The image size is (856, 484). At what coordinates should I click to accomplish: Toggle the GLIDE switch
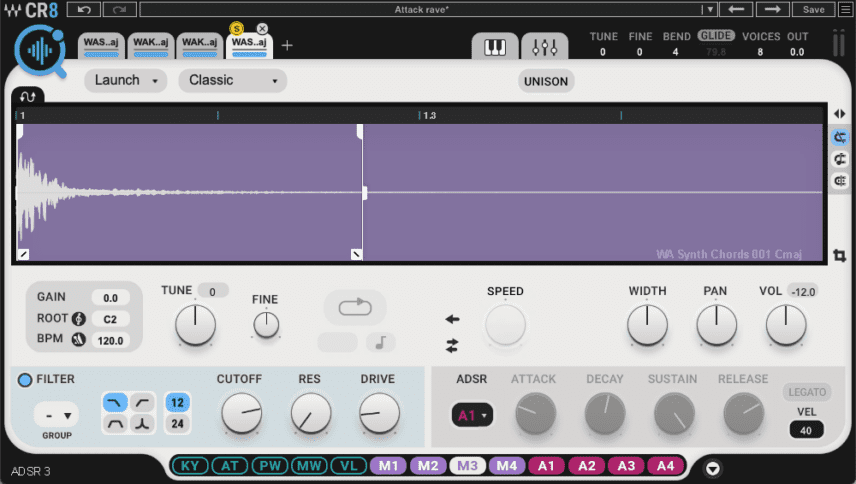(x=716, y=35)
